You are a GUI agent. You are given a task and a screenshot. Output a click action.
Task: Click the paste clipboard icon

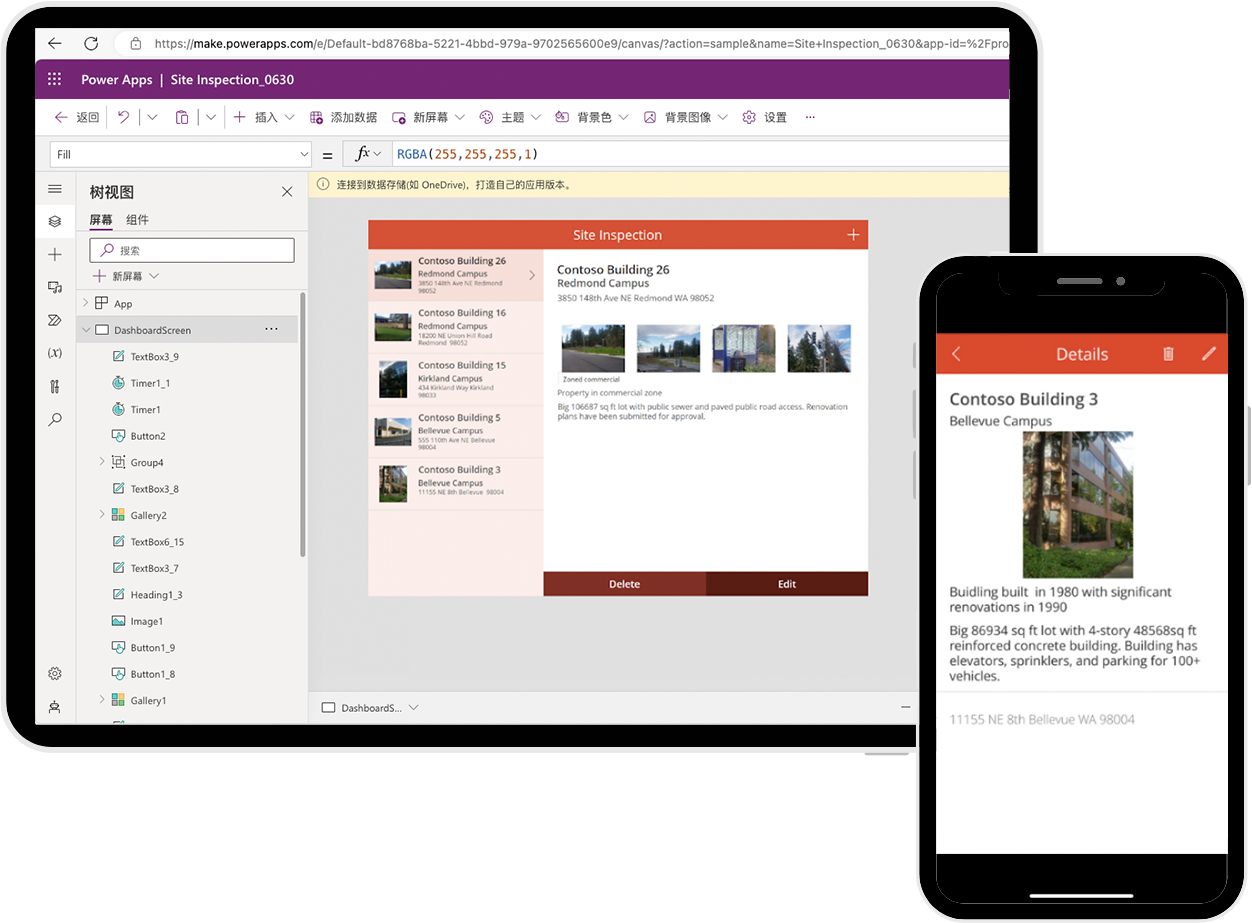(x=182, y=117)
